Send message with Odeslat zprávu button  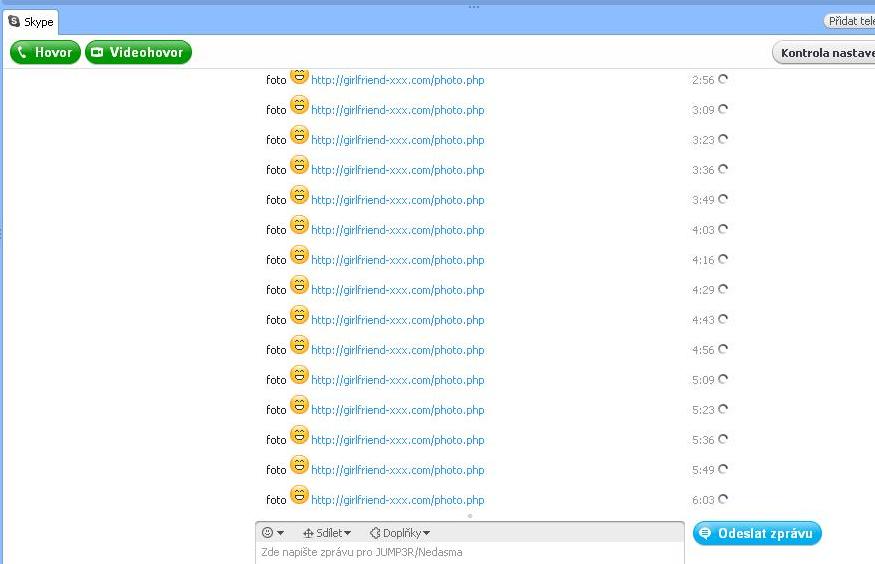click(x=757, y=533)
